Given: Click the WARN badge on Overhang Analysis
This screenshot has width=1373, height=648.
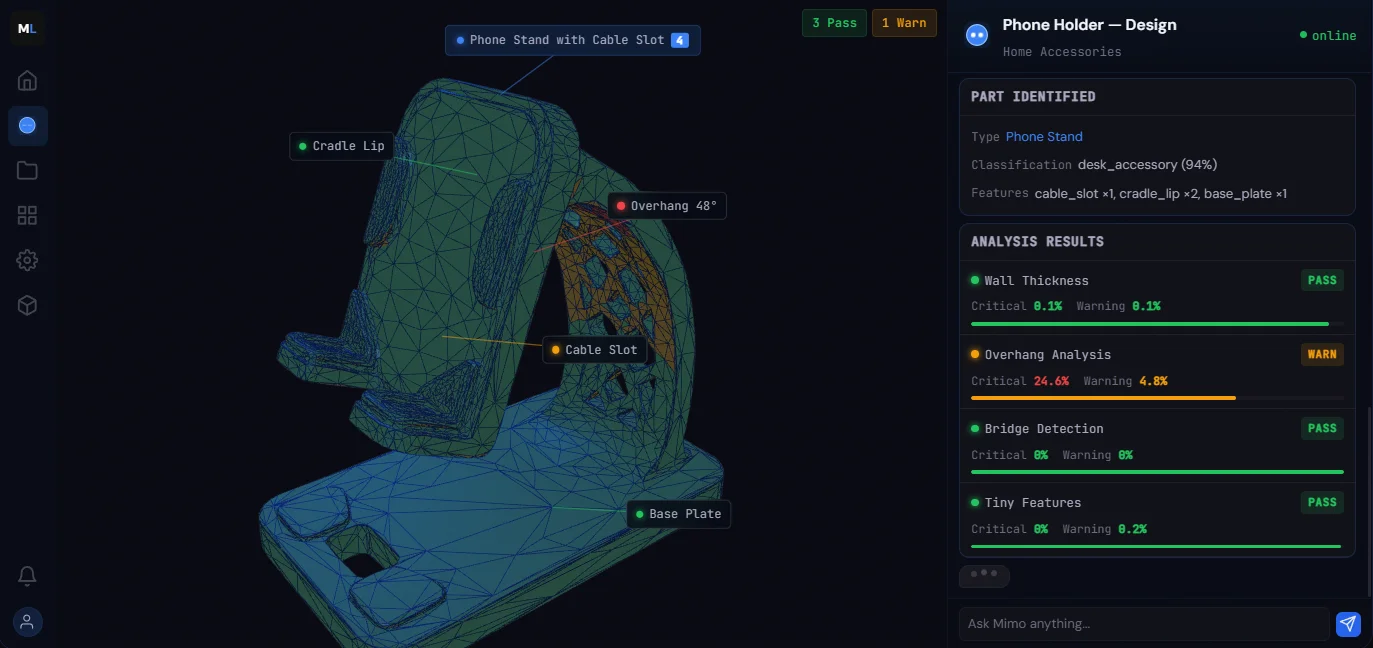Looking at the screenshot, I should (1321, 354).
